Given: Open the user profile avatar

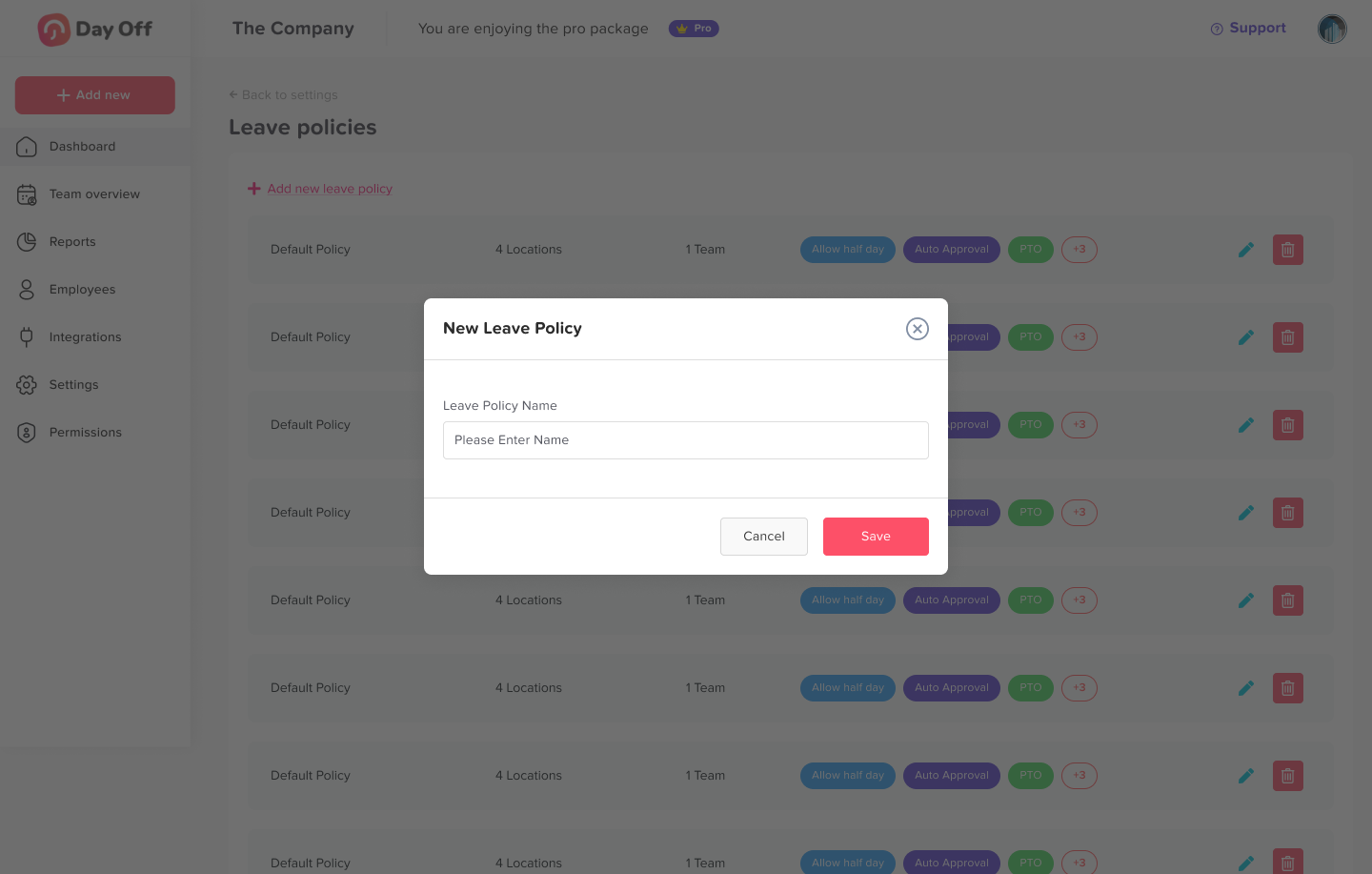Looking at the screenshot, I should click(1331, 30).
